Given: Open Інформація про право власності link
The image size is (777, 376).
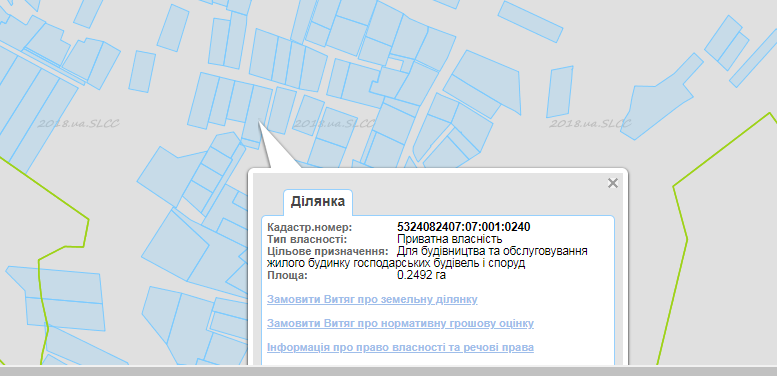Looking at the screenshot, I should pos(400,347).
